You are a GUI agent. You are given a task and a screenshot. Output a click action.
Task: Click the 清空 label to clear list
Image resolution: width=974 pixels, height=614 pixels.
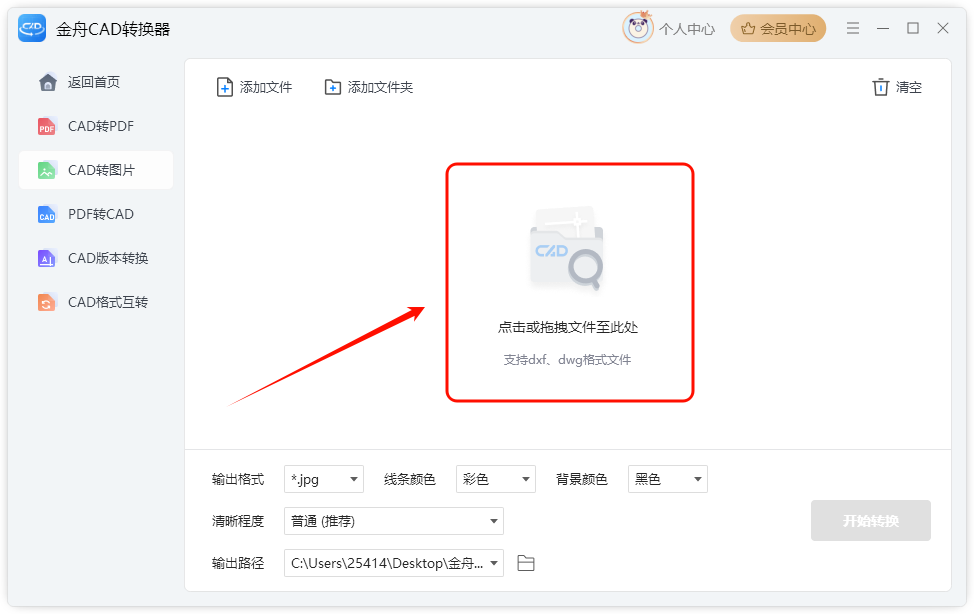[x=909, y=87]
